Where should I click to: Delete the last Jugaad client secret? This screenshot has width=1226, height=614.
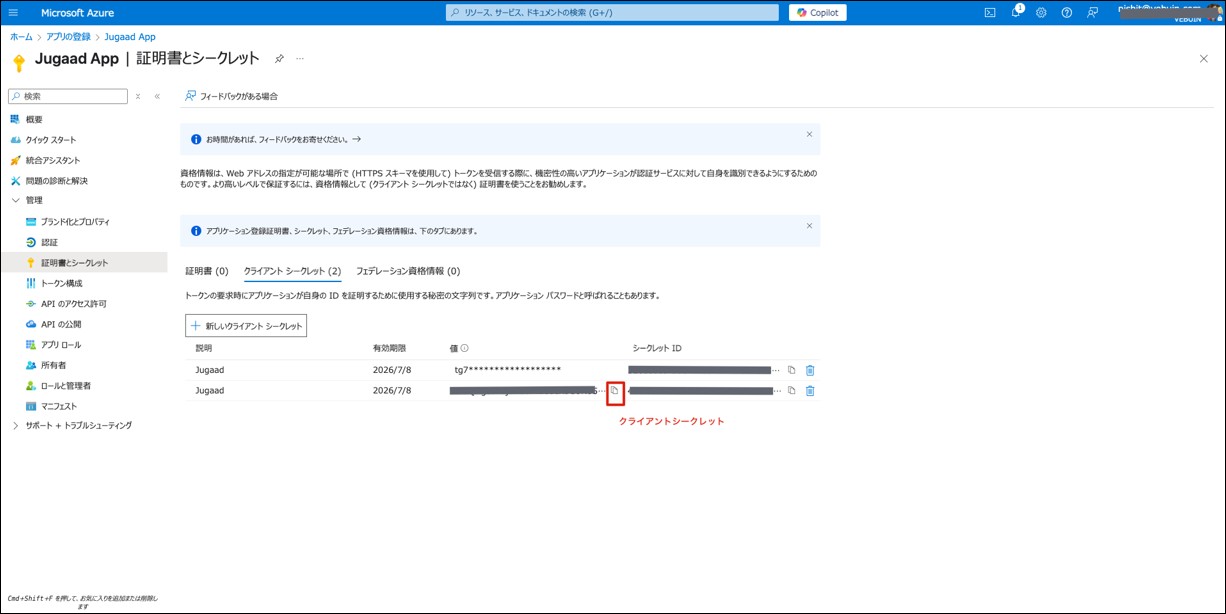tap(810, 391)
